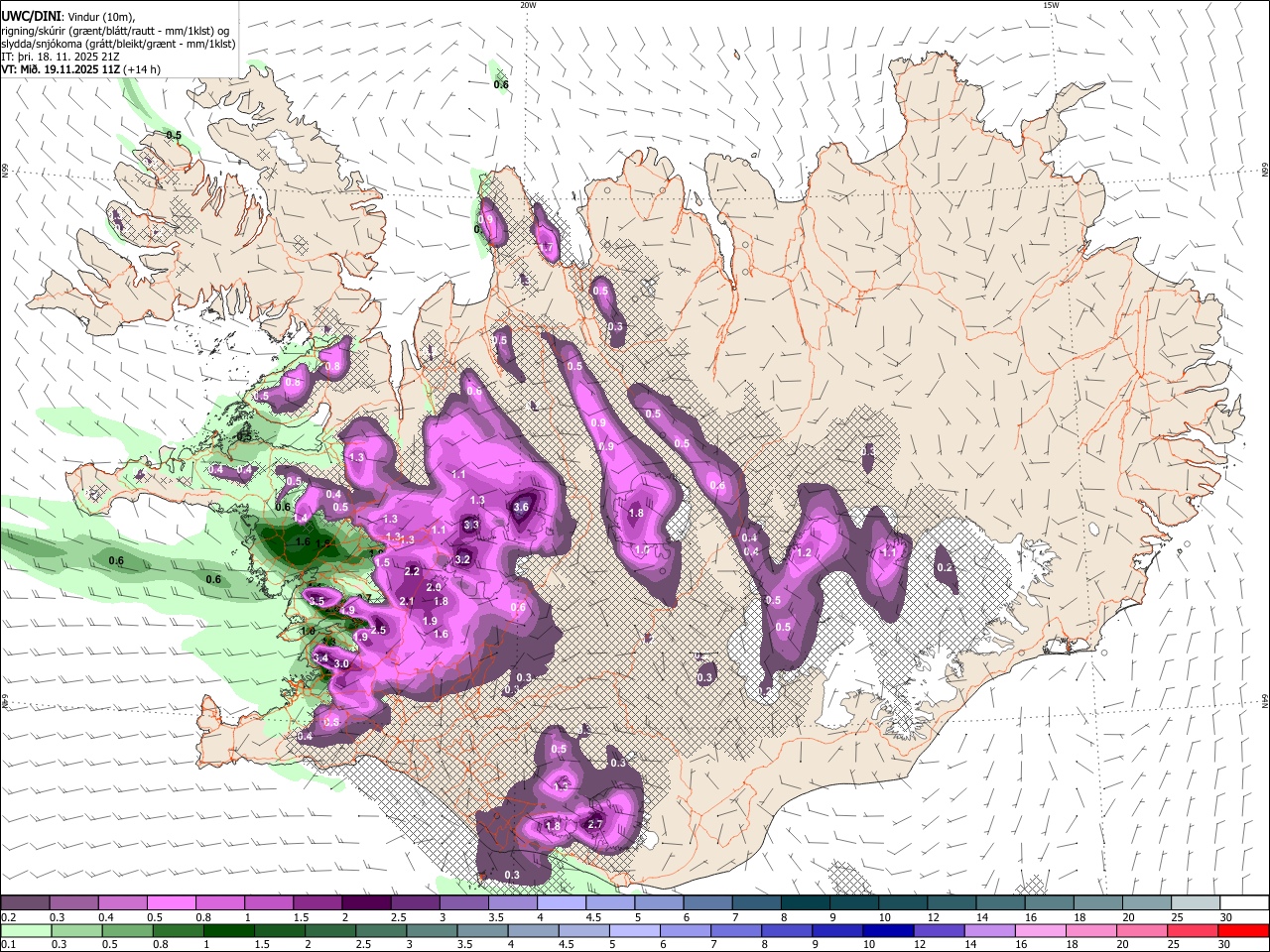
Task: Click the 3.2 snowfall value on the map
Action: (462, 559)
